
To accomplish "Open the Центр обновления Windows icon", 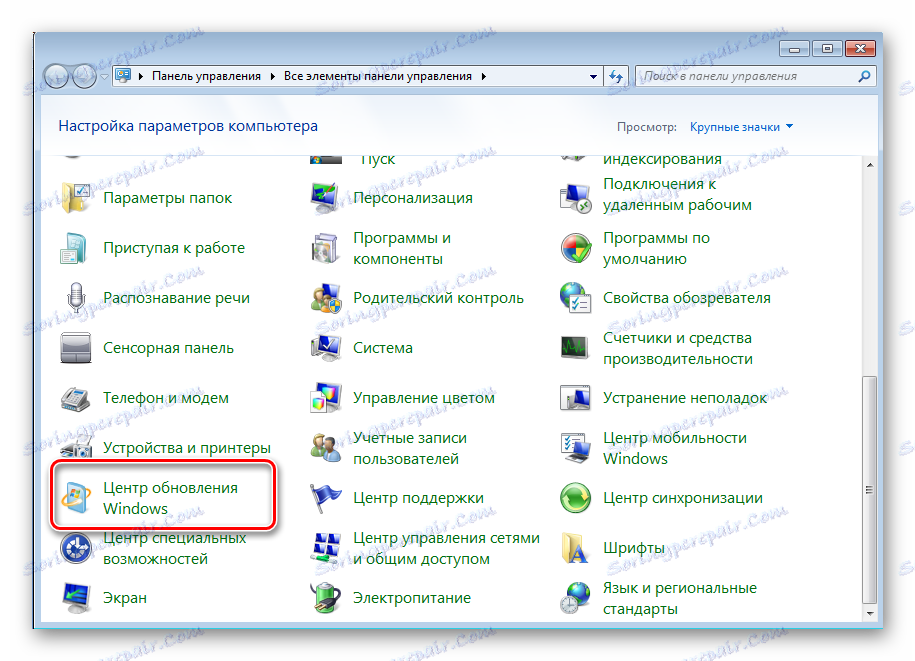I will [76, 498].
